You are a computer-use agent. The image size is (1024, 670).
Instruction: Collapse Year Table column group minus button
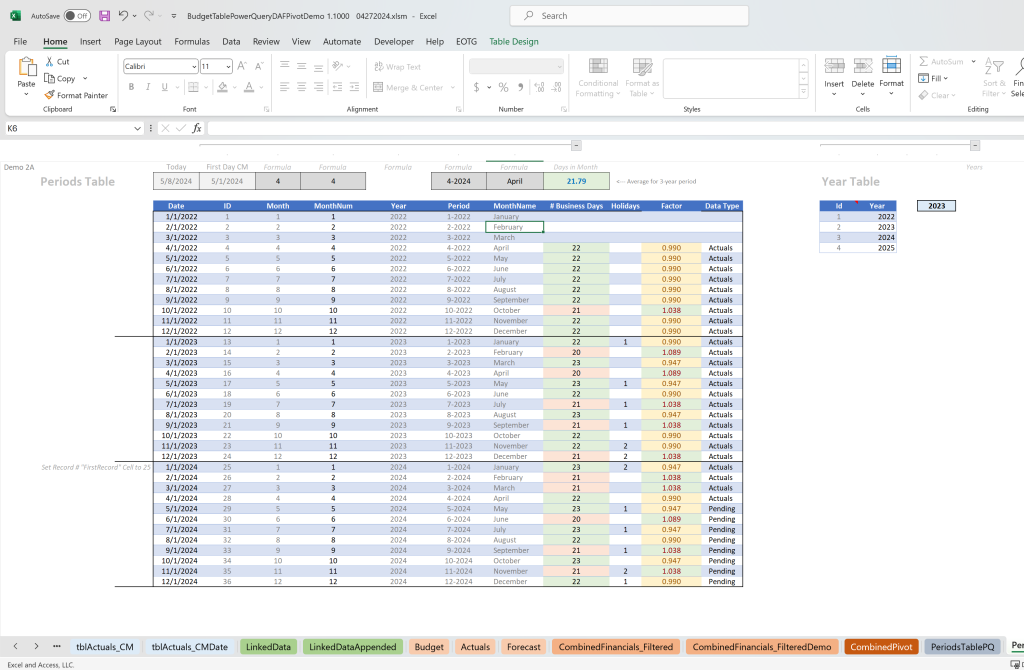tap(974, 146)
